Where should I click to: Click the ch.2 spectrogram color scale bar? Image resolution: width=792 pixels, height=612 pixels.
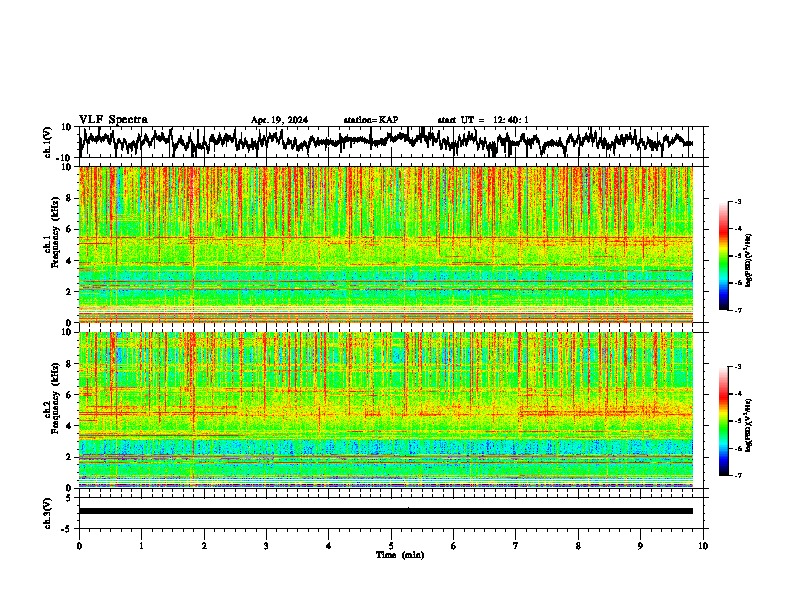(x=723, y=421)
